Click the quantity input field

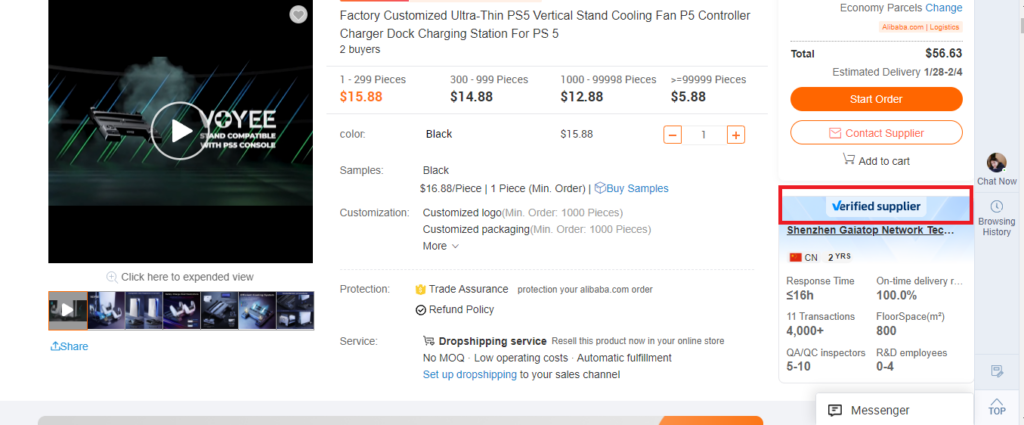tap(704, 135)
